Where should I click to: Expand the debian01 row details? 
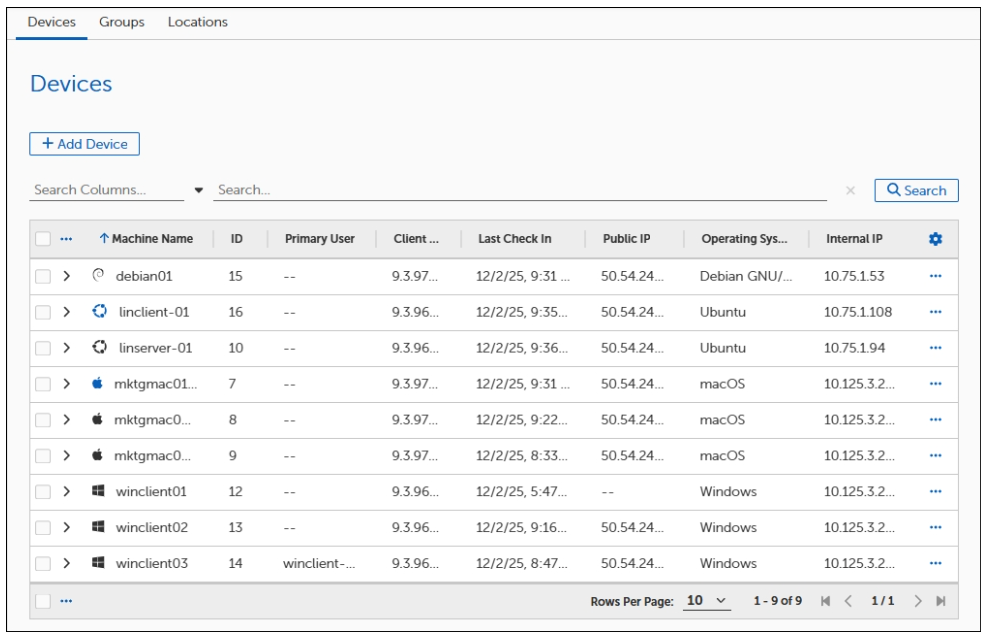(x=66, y=276)
